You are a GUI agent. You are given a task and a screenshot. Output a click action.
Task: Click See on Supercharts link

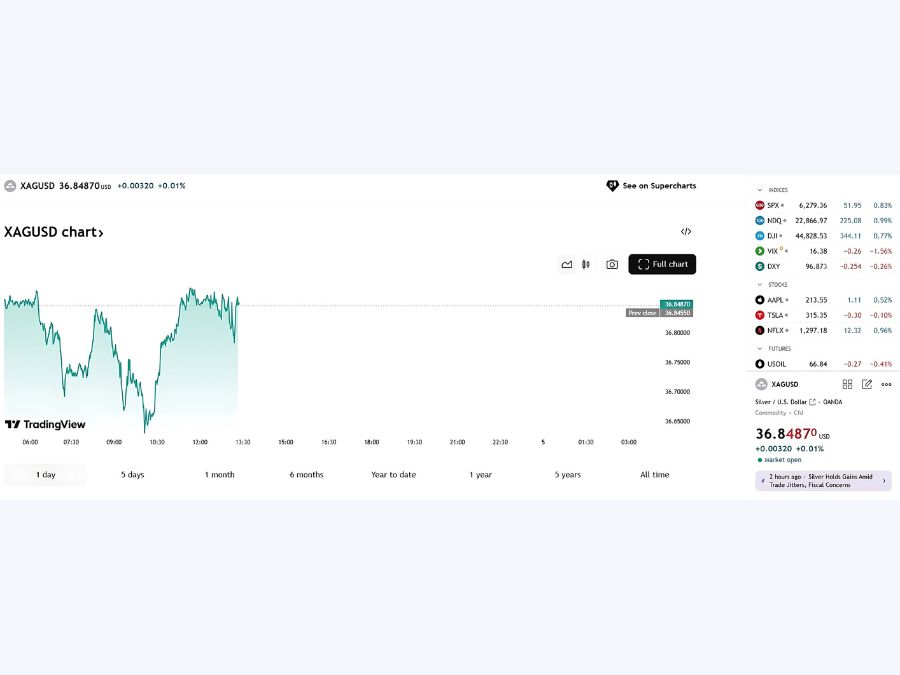coord(651,186)
